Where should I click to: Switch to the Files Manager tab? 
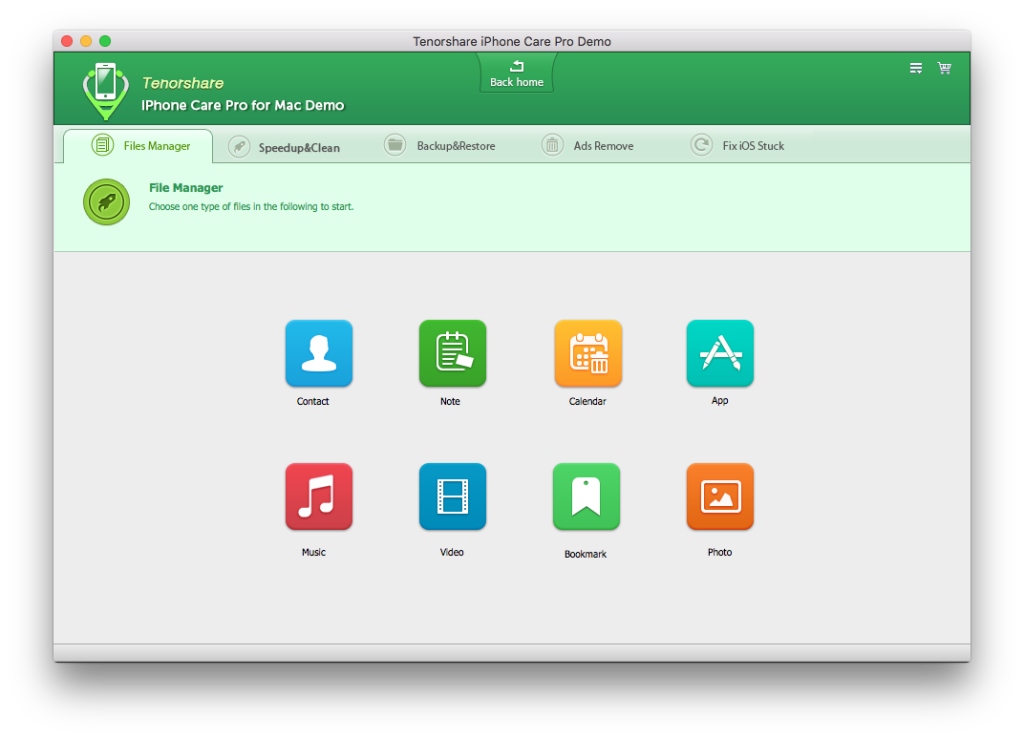coord(138,146)
